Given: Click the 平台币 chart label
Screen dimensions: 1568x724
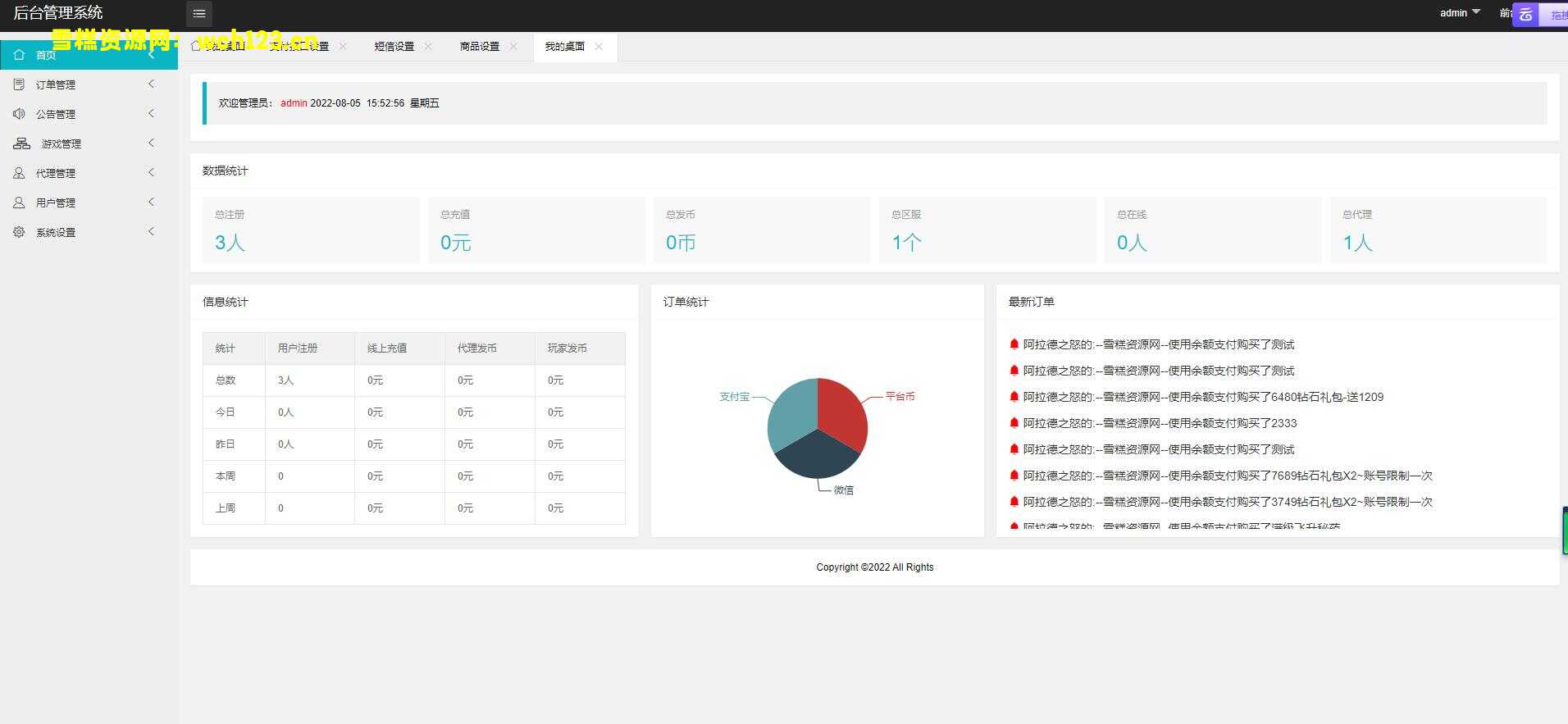Looking at the screenshot, I should point(900,397).
